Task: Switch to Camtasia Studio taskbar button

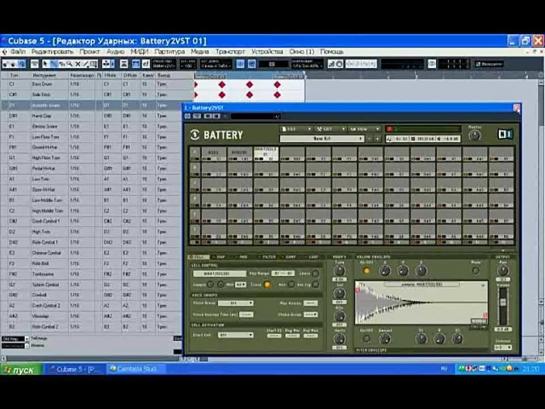Action: pyautogui.click(x=136, y=369)
